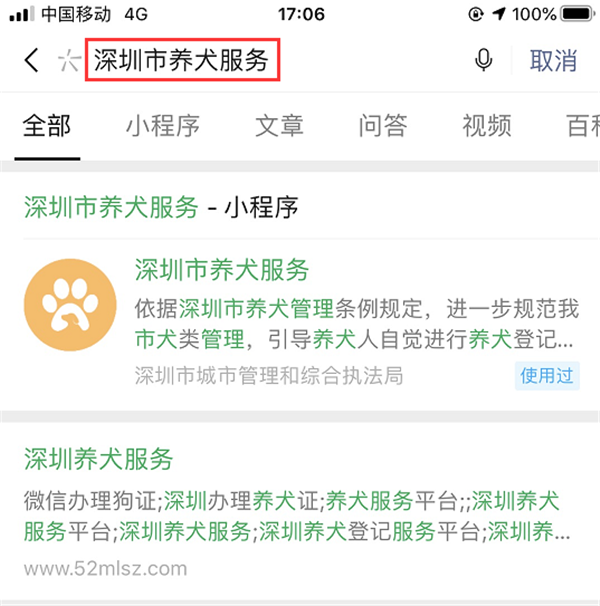Open the 深圳市养犬服务 - 小程序 section header
This screenshot has height=606, width=600.
coord(161,207)
